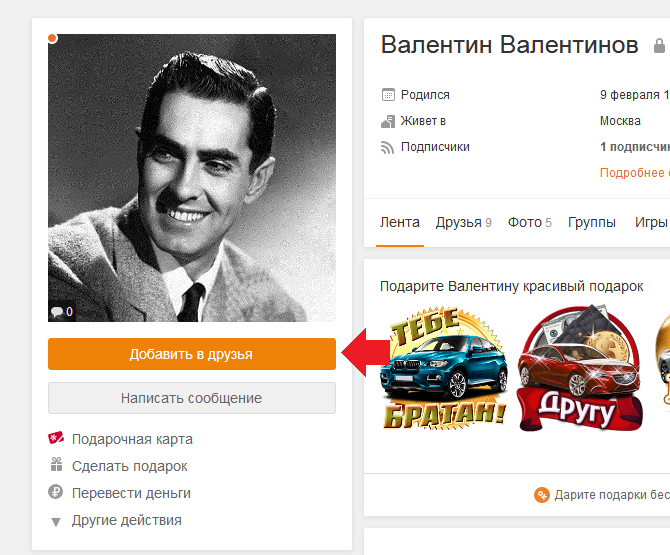Viewport: 670px width, 555px height.
Task: Click the subscribers feed icon
Action: pos(387,147)
